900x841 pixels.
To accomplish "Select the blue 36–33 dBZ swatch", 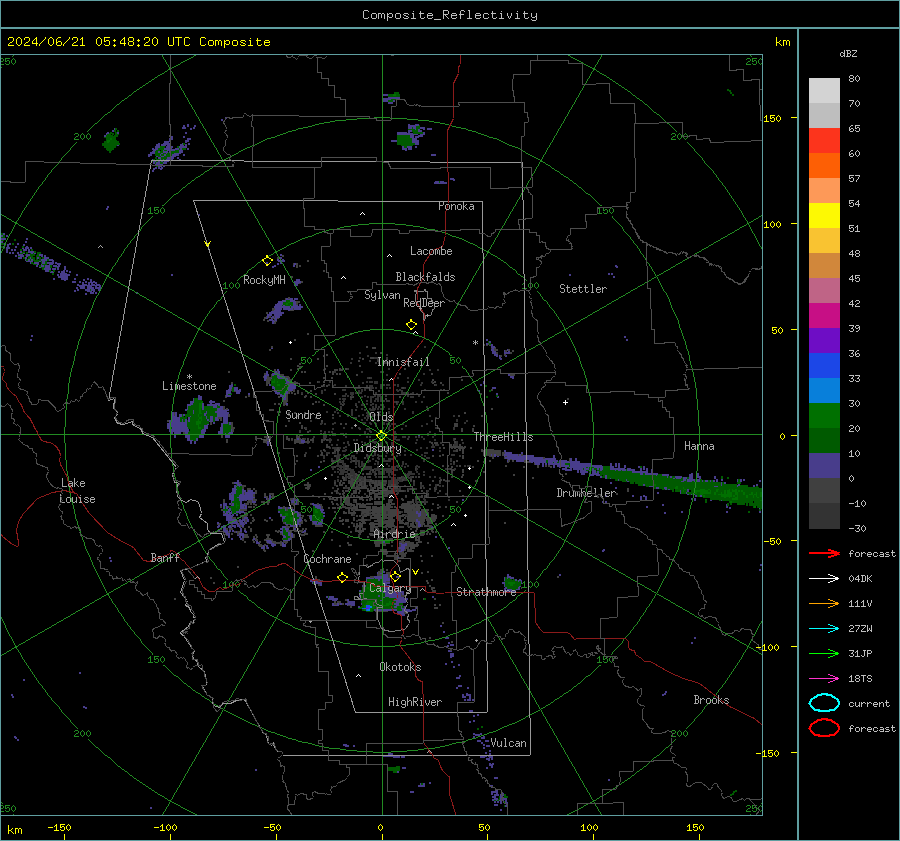I will click(824, 366).
